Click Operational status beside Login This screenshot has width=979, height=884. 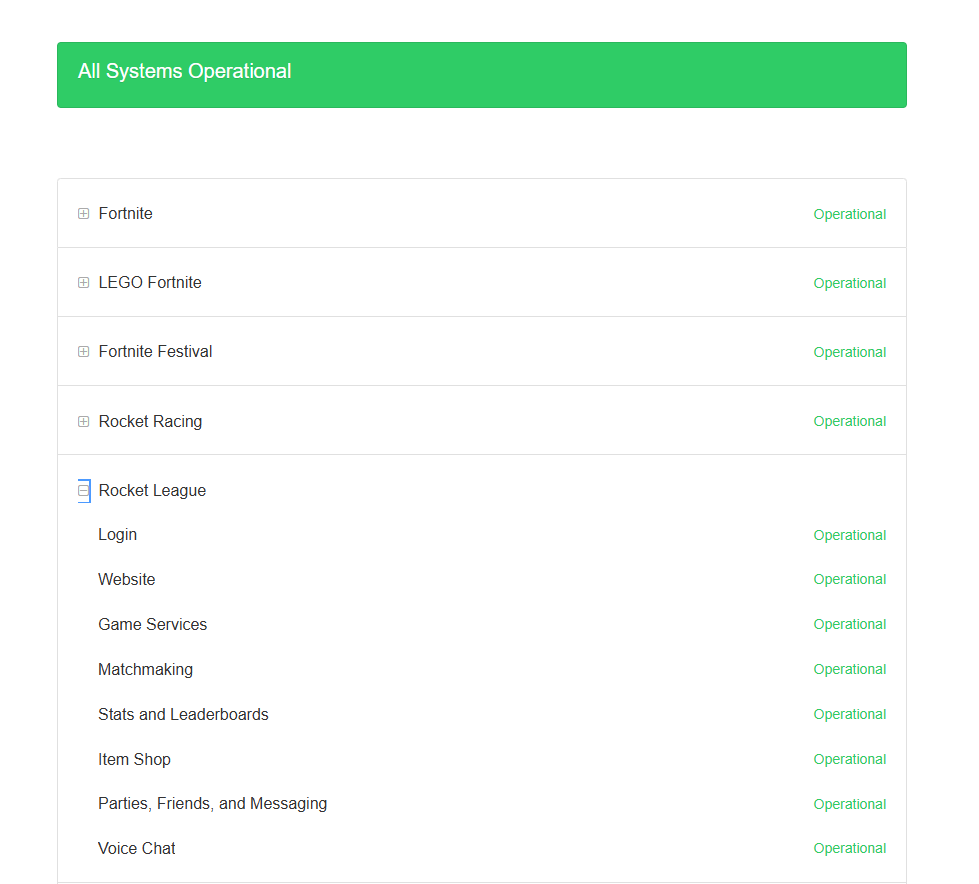850,535
